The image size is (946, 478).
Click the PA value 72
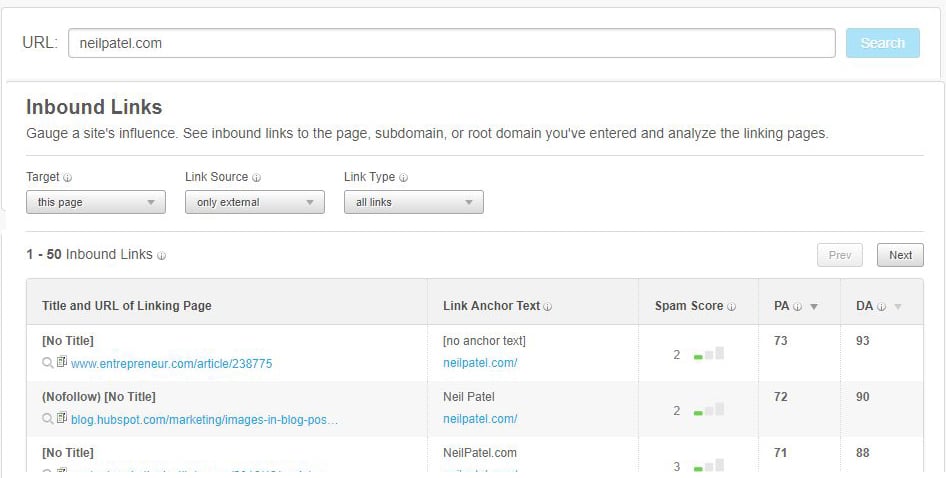[x=781, y=397]
